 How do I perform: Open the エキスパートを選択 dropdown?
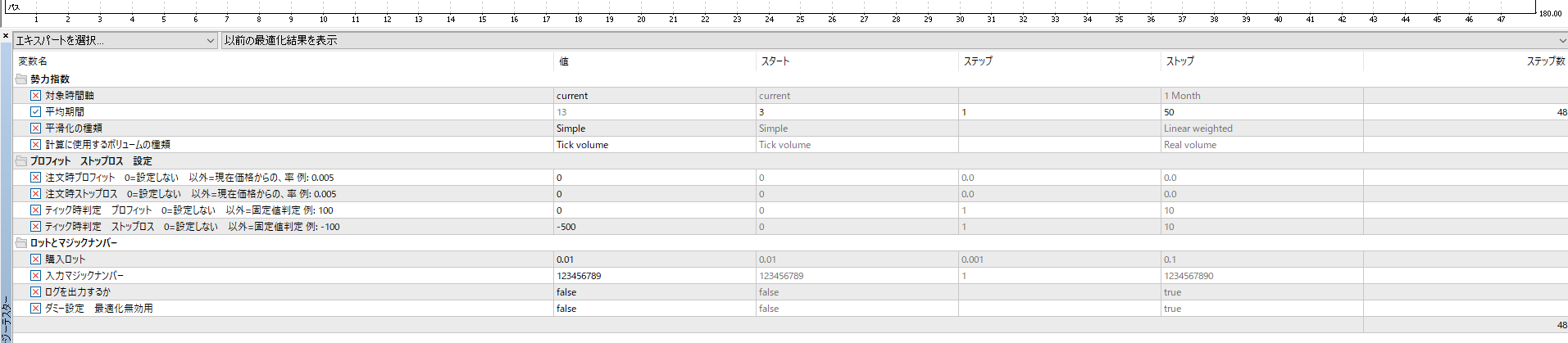(x=116, y=40)
